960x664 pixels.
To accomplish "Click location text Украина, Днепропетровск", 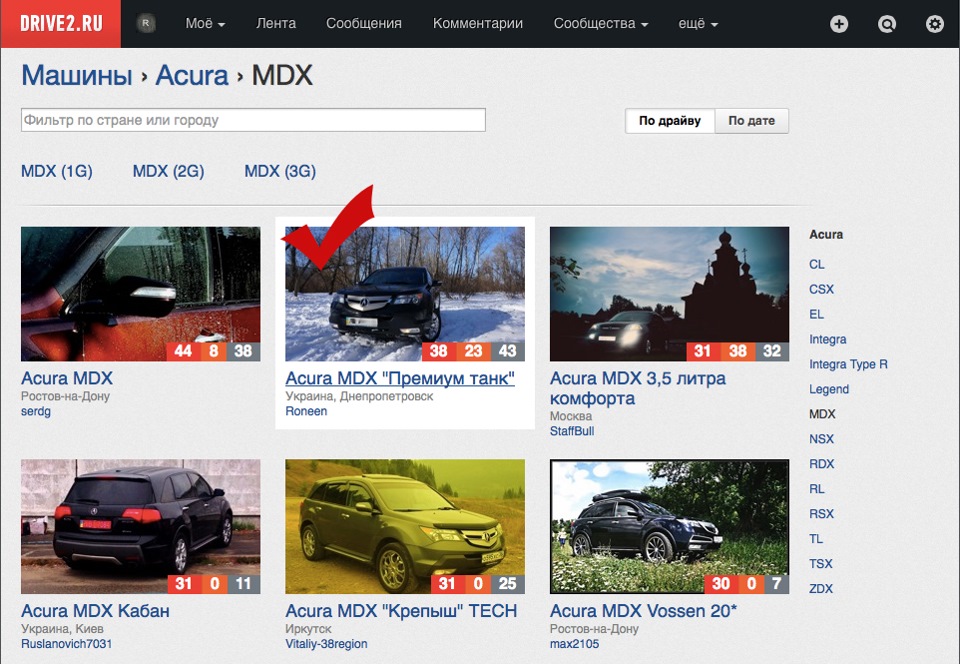I will [359, 396].
